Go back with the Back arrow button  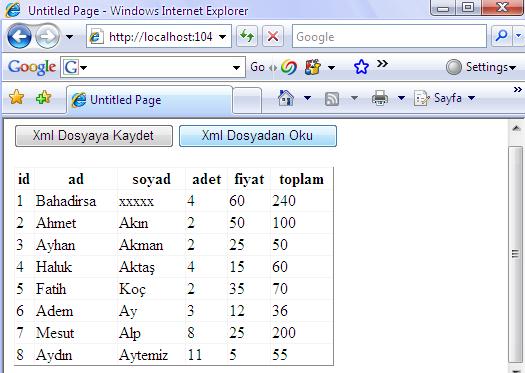(19, 36)
